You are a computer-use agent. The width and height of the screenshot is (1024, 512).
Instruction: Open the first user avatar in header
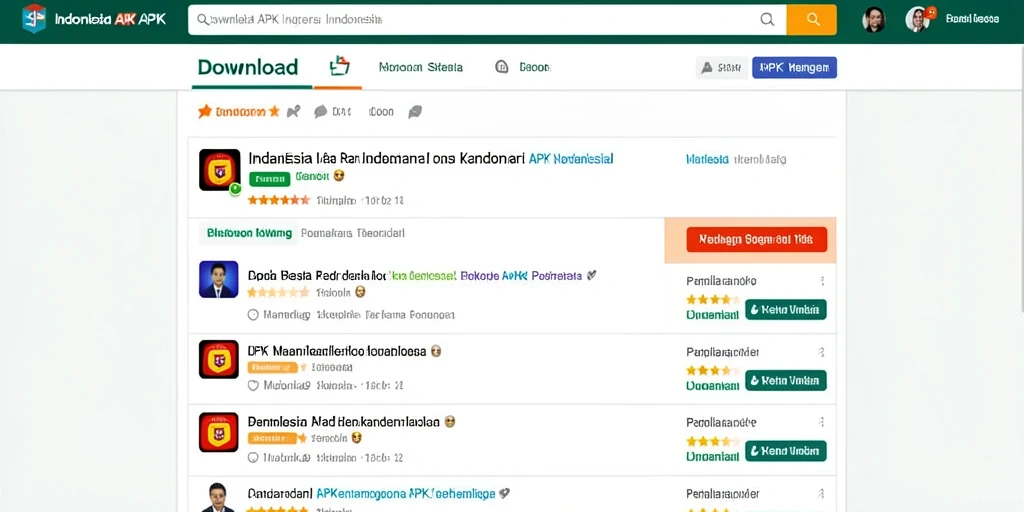click(874, 20)
